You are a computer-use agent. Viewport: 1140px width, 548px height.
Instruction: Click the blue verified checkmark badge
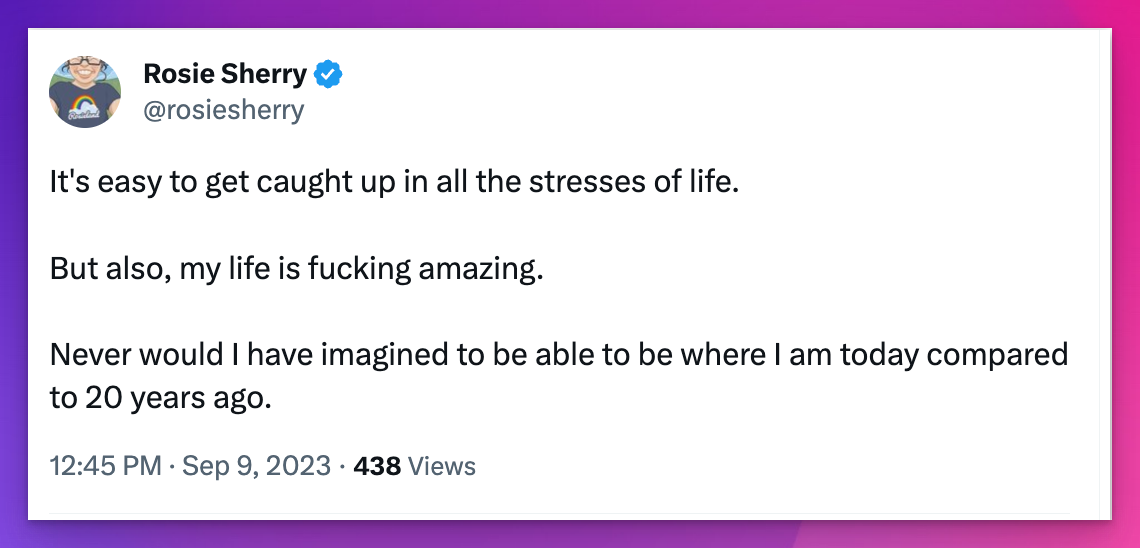[x=329, y=73]
